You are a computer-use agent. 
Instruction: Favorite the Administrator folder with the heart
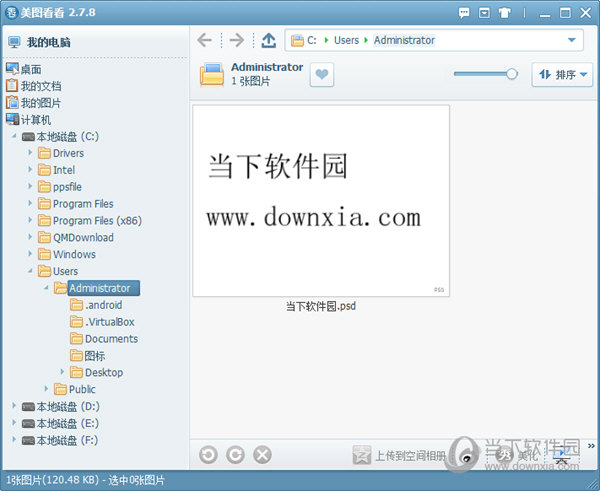tap(321, 75)
